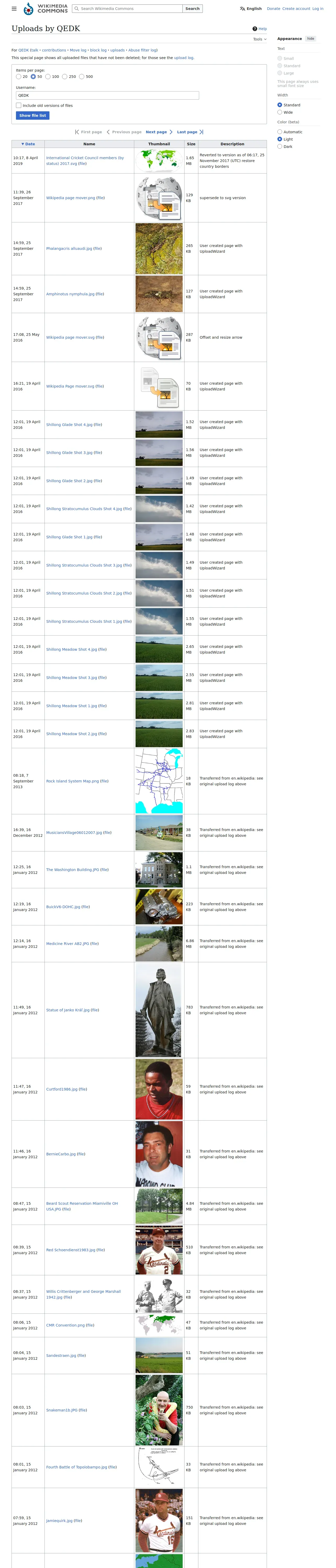Viewport: 336px width, 1568px height.
Task: Sort table by Size column
Action: [191, 144]
